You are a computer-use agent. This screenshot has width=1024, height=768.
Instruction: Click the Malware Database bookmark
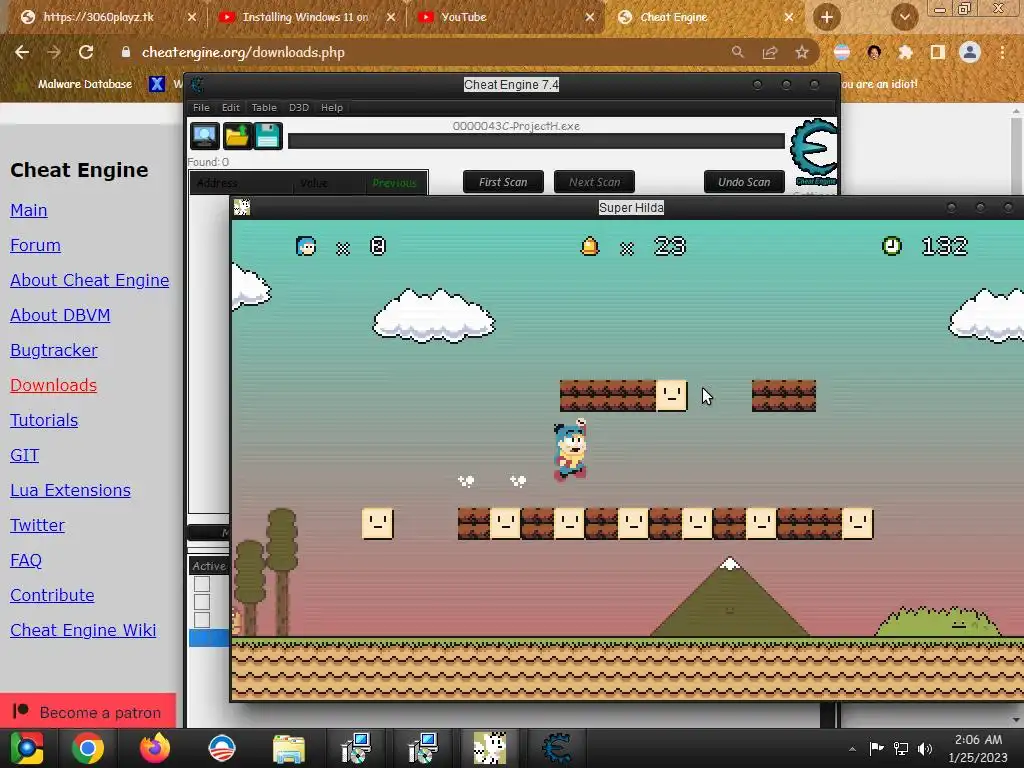(85, 84)
